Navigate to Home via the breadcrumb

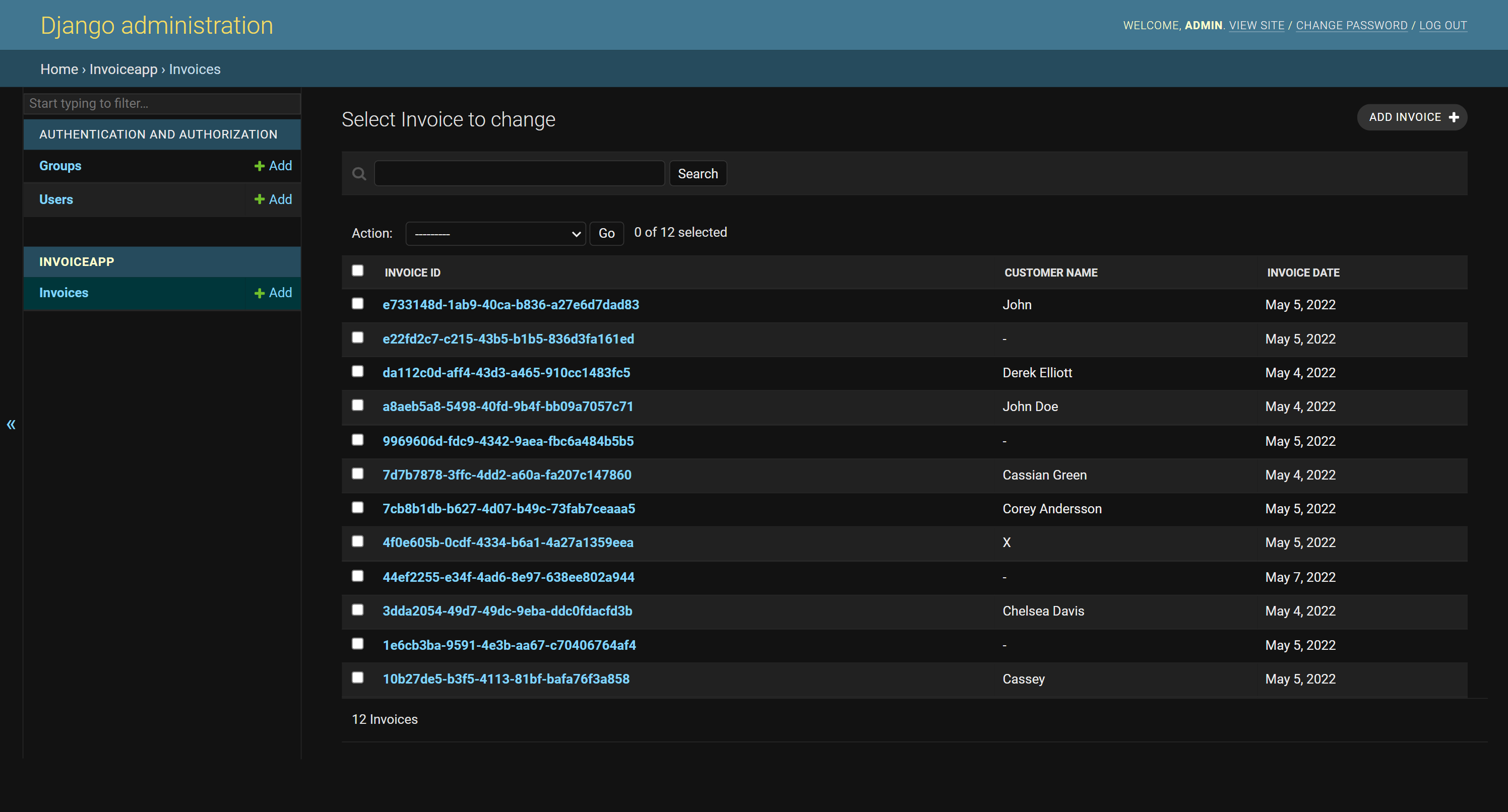pyautogui.click(x=58, y=69)
